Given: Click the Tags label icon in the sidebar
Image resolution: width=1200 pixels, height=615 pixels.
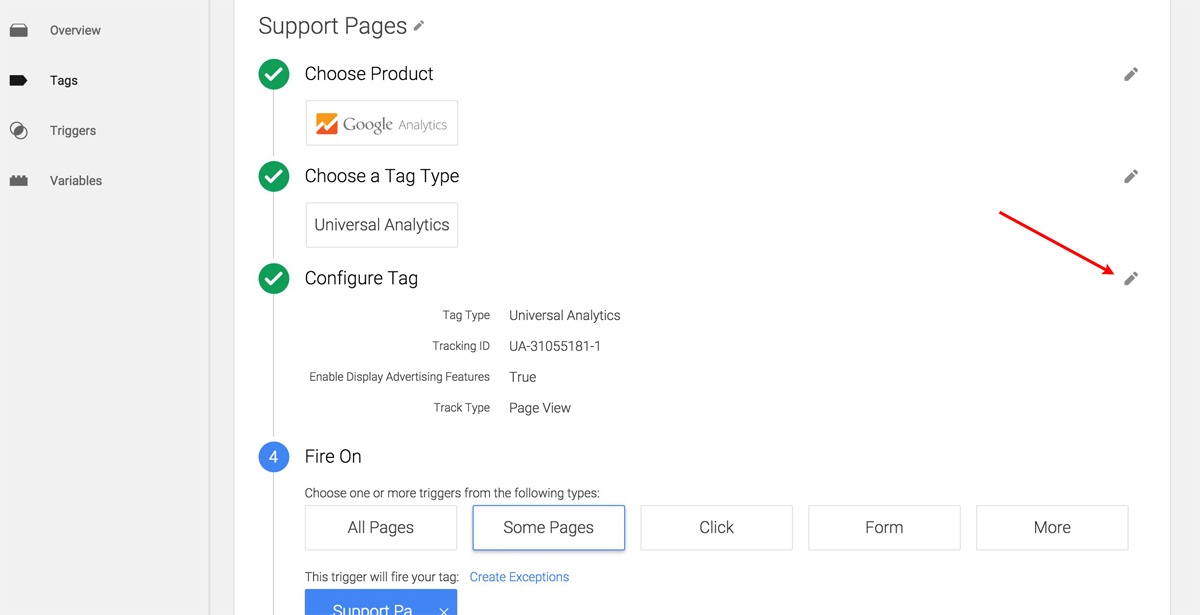Looking at the screenshot, I should tap(18, 81).
